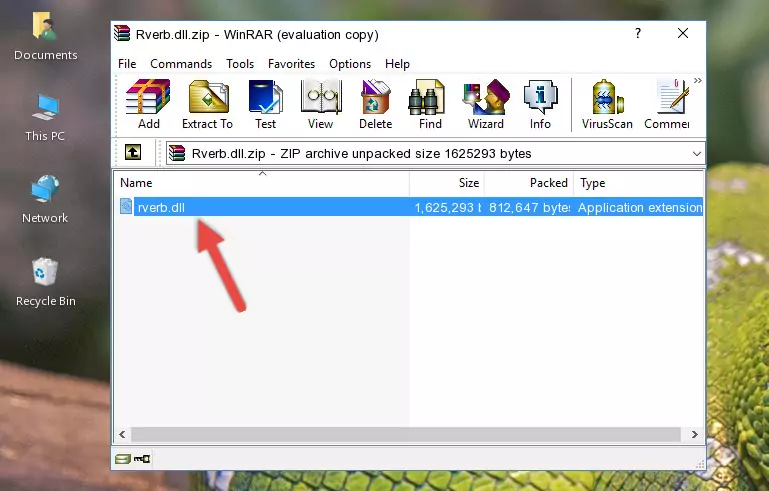Click the WinRAR title bar help question mark
The height and width of the screenshot is (491, 769).
(638, 33)
